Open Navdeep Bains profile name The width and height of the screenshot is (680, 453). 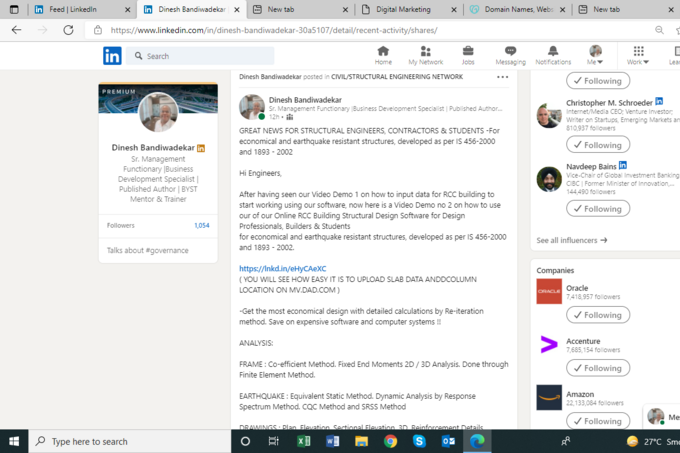click(591, 166)
